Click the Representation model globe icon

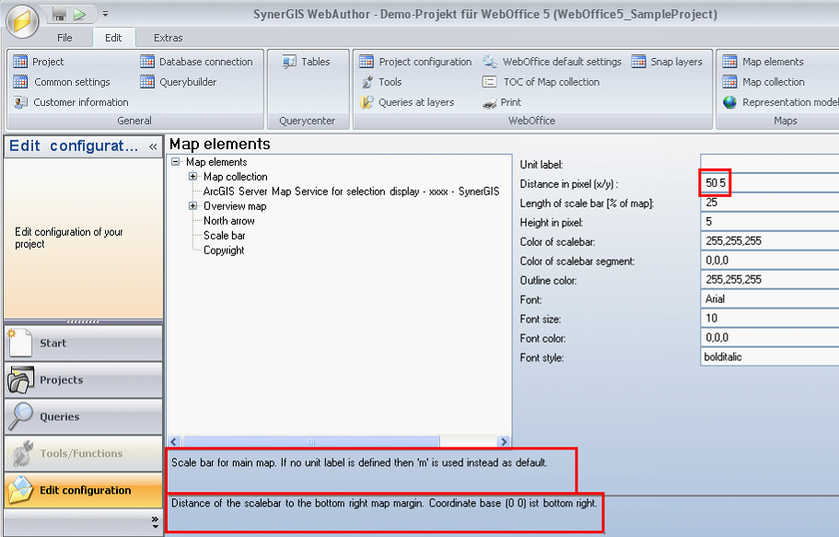point(730,102)
